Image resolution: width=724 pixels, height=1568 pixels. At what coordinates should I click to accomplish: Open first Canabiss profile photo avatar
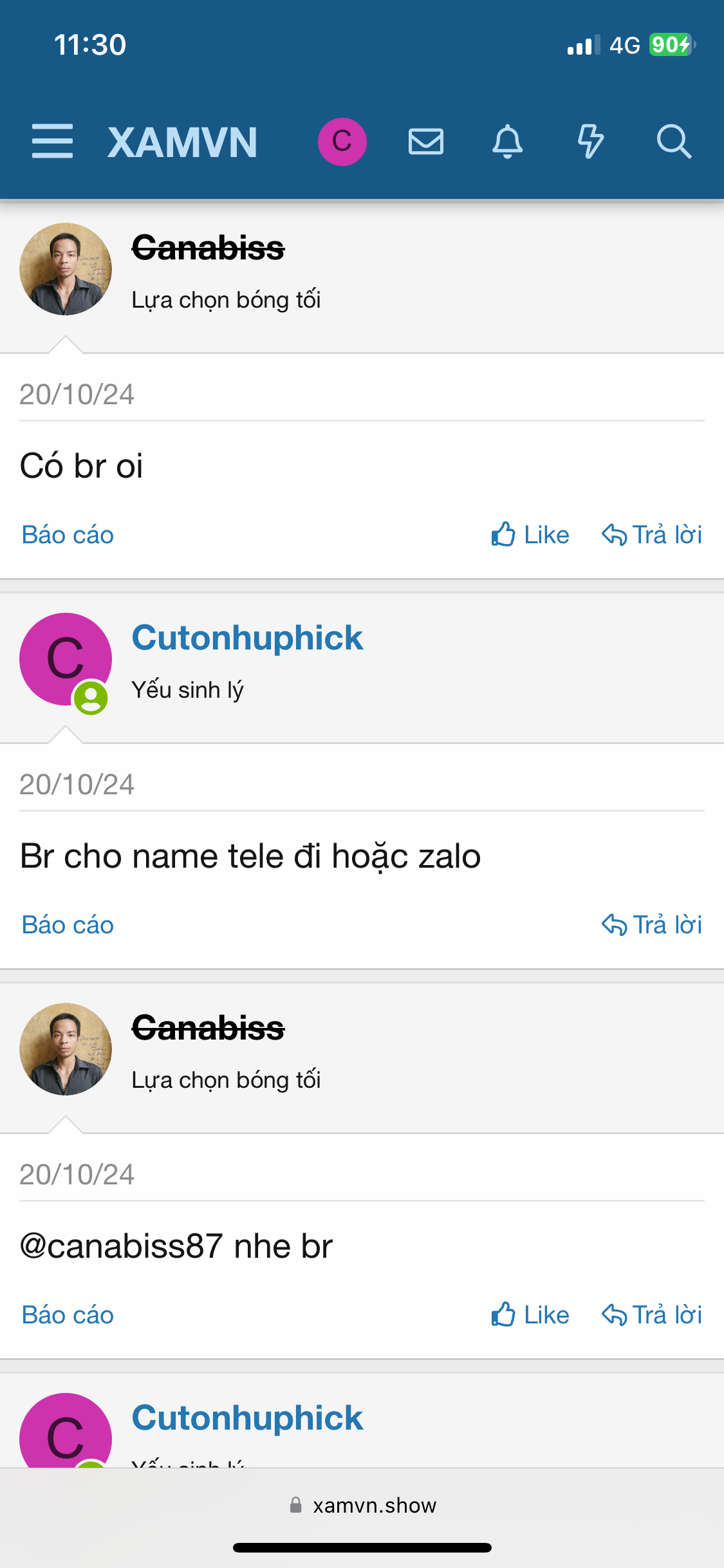click(66, 269)
